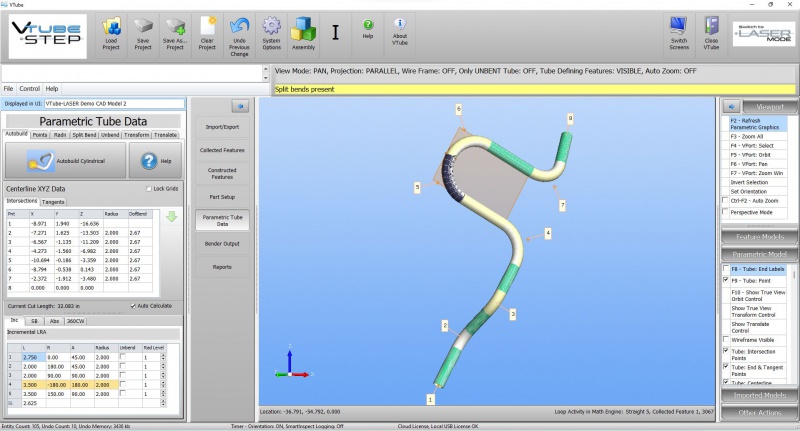Expand the Imported Models panel header

tap(759, 395)
